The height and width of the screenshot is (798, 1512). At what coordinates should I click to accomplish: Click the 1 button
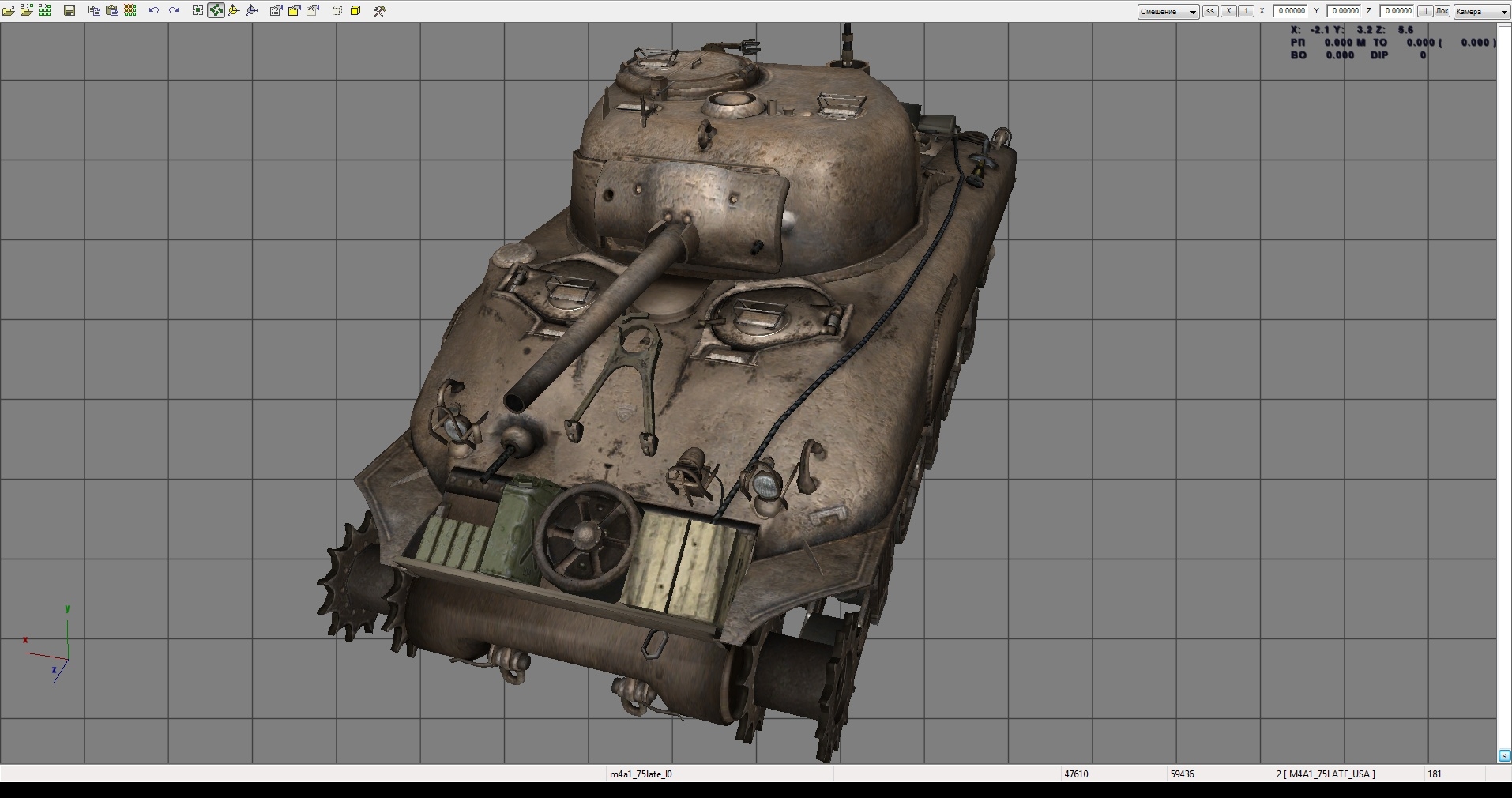click(1246, 11)
